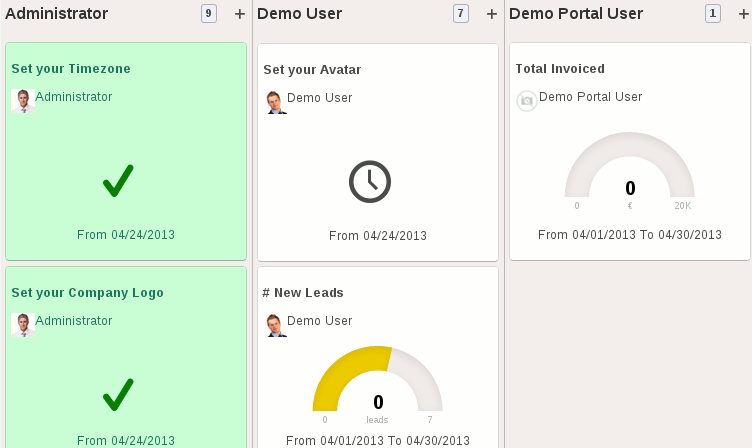Click Administrator avatar in Company Logo card
This screenshot has height=448, width=752.
[22, 324]
